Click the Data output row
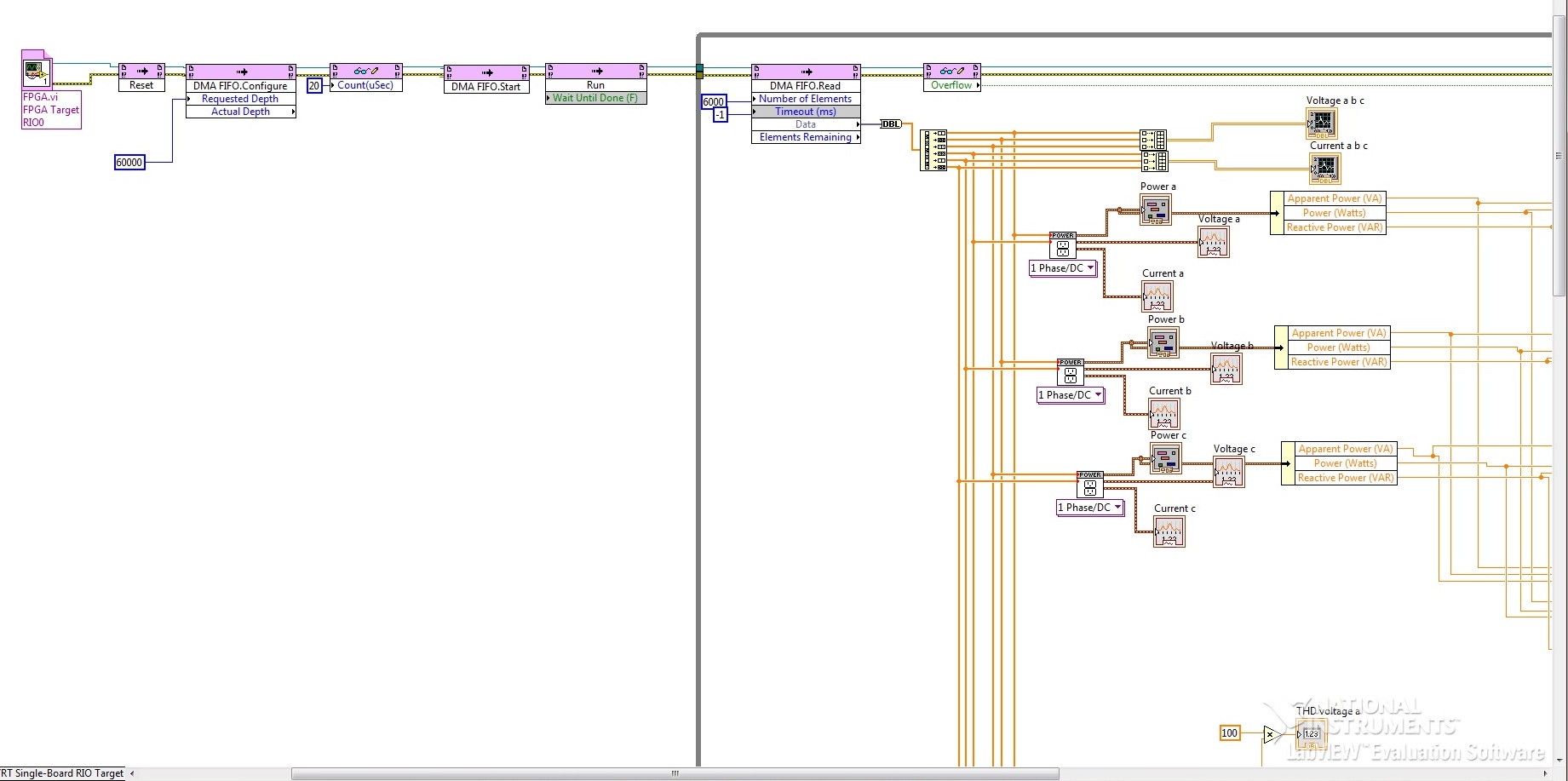 tap(806, 124)
